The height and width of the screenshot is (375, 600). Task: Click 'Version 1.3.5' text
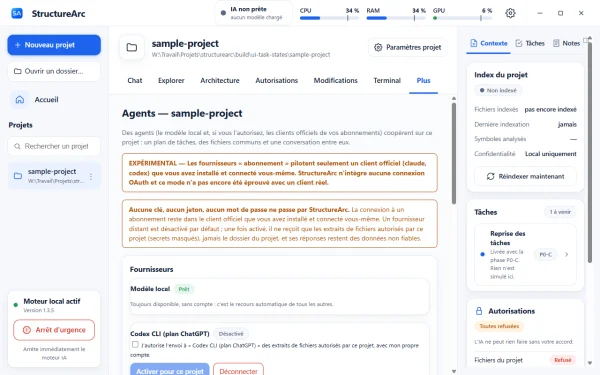[39, 310]
